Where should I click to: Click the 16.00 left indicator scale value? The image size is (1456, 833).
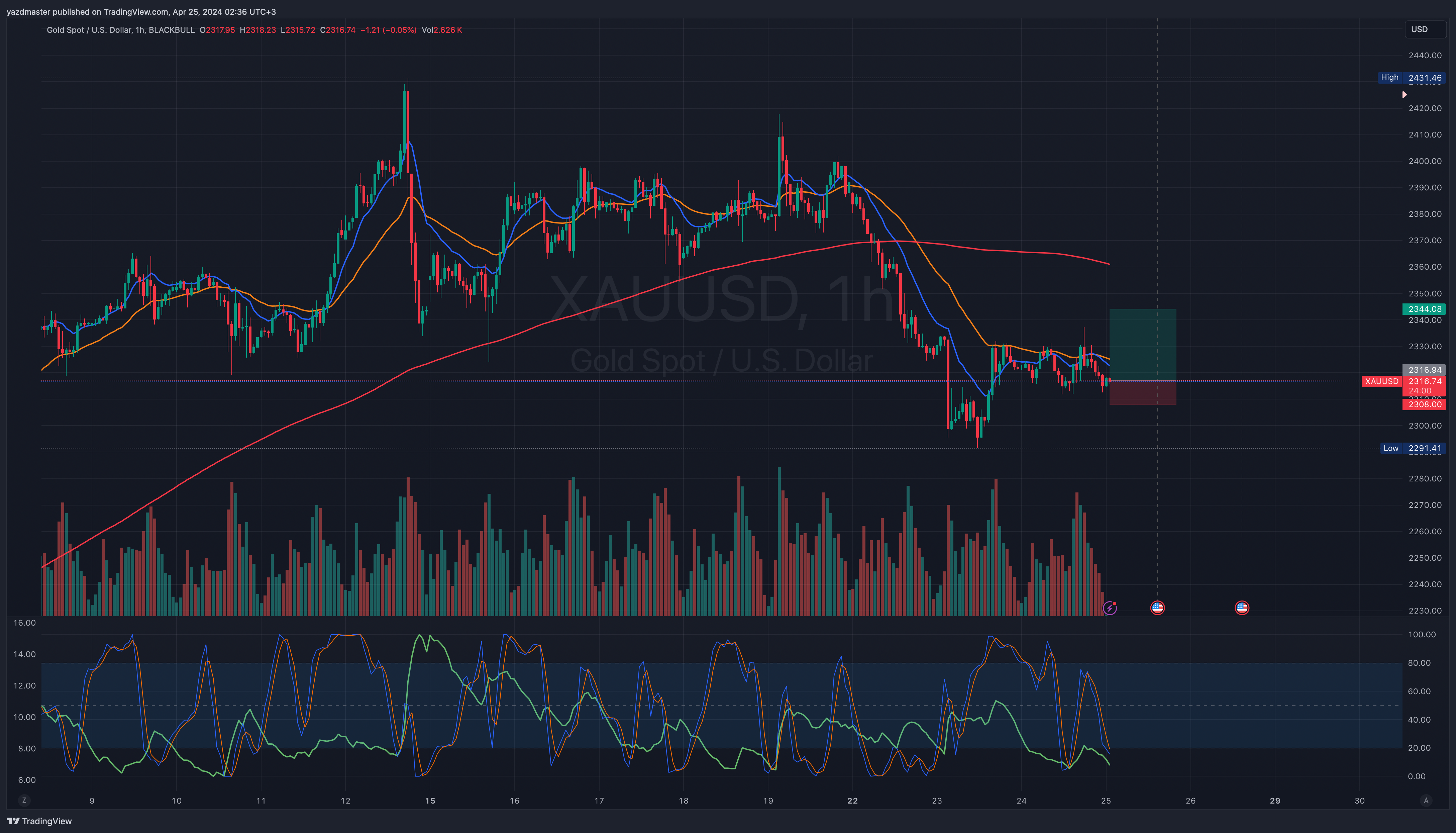(24, 623)
